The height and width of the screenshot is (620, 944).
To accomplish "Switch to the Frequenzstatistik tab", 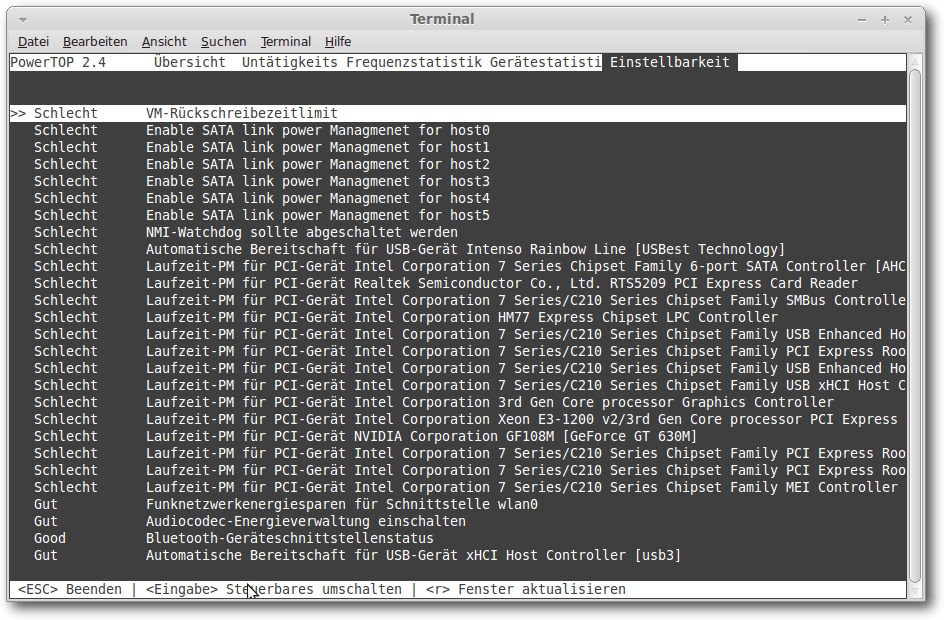I will [414, 62].
